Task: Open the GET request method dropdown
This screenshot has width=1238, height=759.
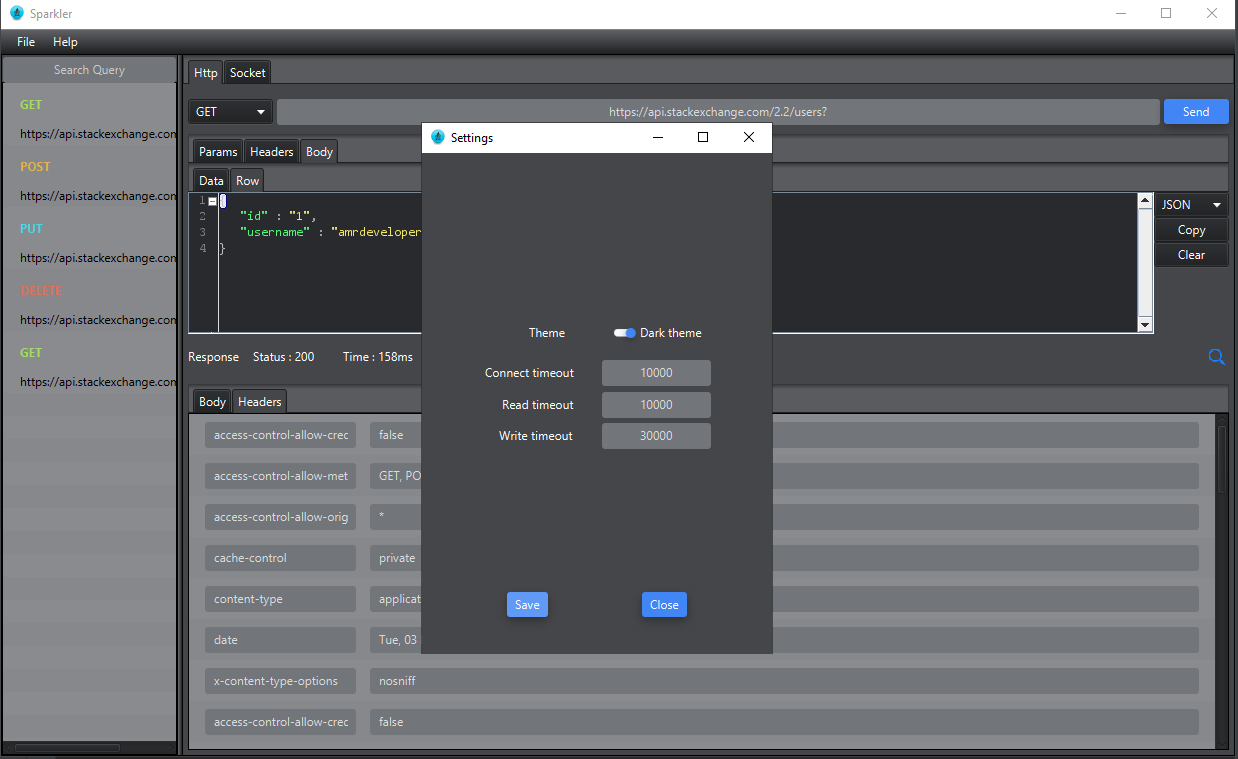Action: [231, 112]
